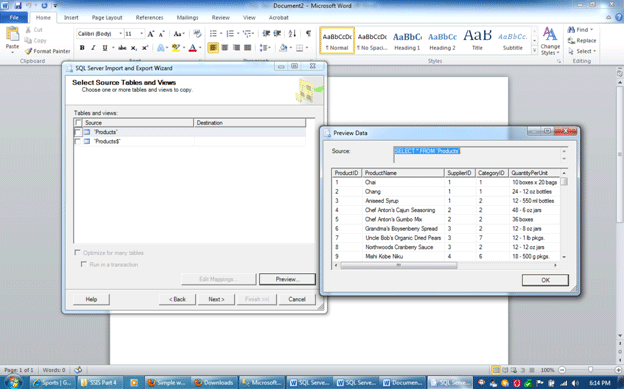Screen dimensions: 624x389
Task: Click the ProductName column header
Action: tap(404, 173)
